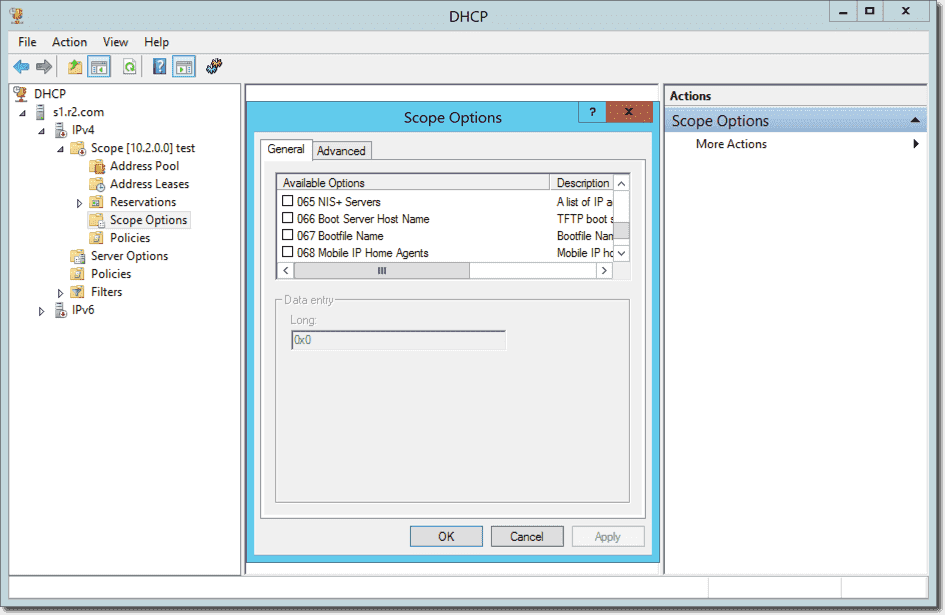Click the OK button
Screen dimensions: 945x615
446,536
